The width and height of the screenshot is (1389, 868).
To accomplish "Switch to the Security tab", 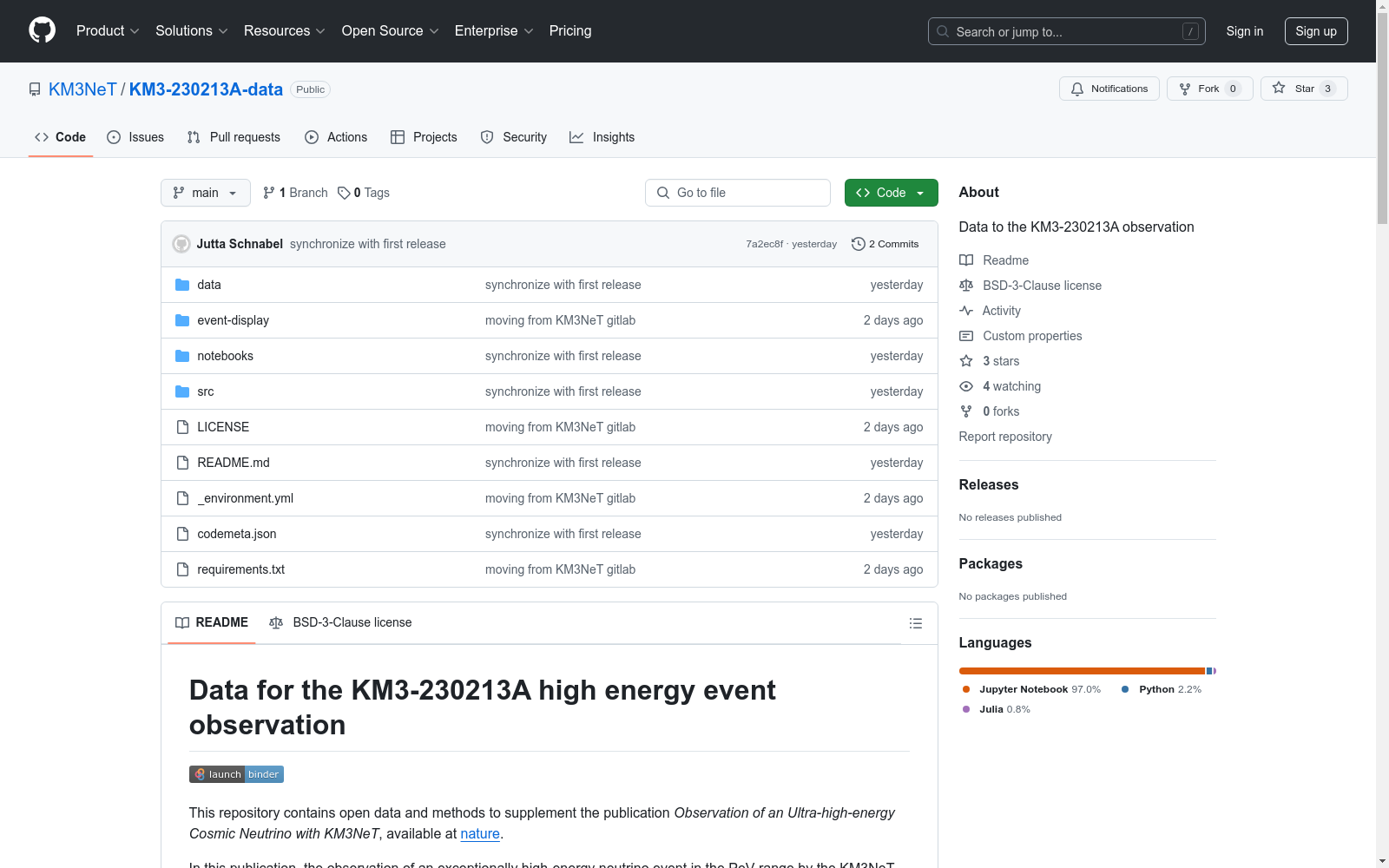I will pyautogui.click(x=514, y=137).
